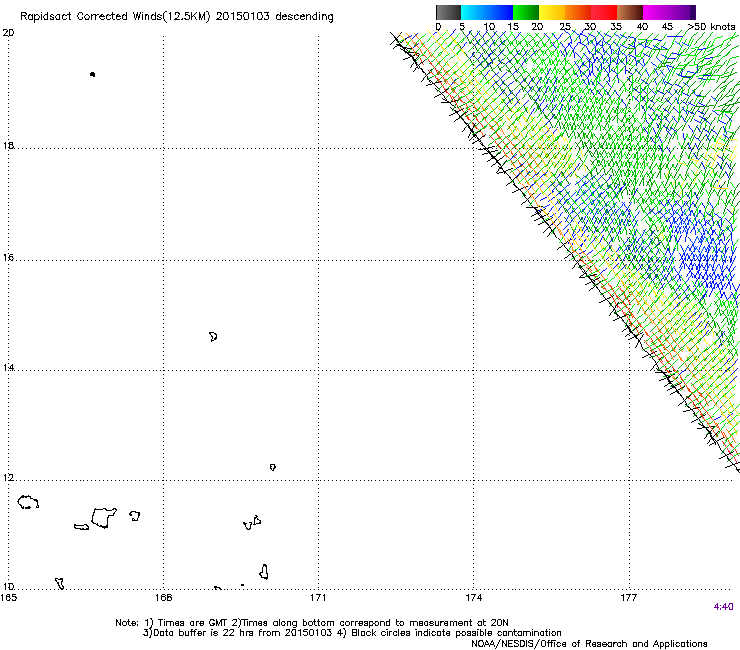Click the title text Rapidscat Corrected Winds

[91, 17]
